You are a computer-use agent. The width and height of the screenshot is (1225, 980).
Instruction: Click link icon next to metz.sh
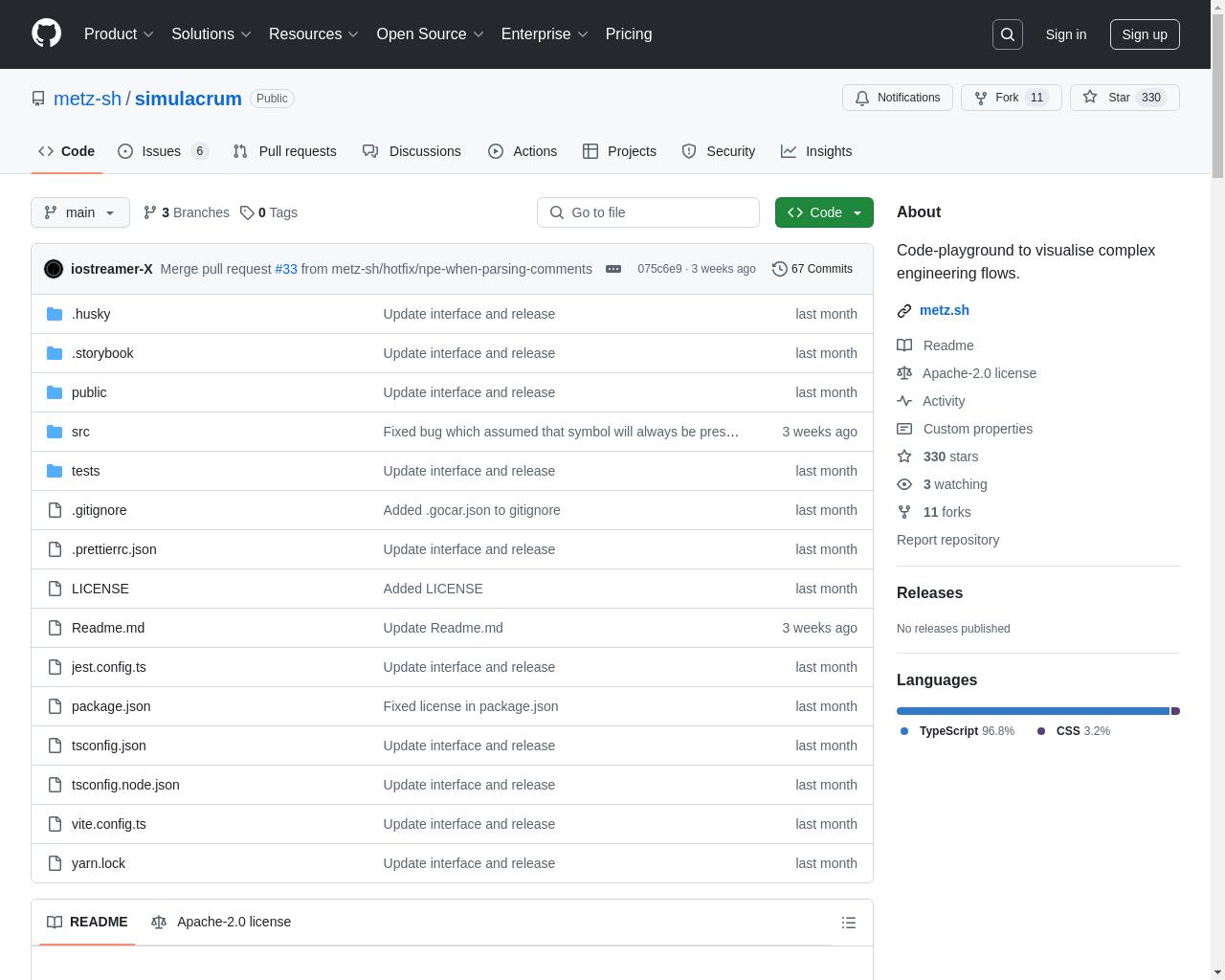(904, 311)
